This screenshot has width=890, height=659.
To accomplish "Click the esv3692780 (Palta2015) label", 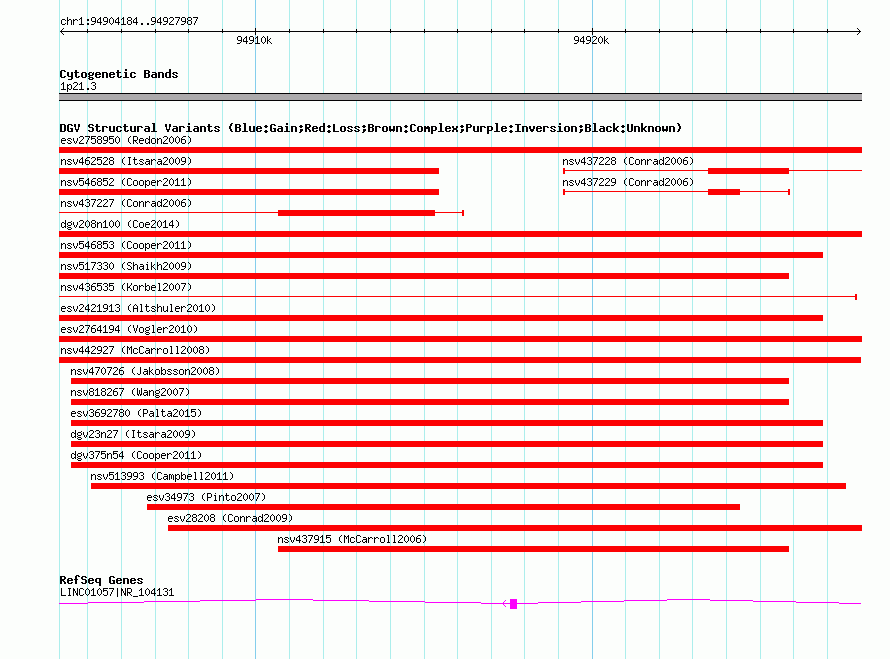I will 136,413.
